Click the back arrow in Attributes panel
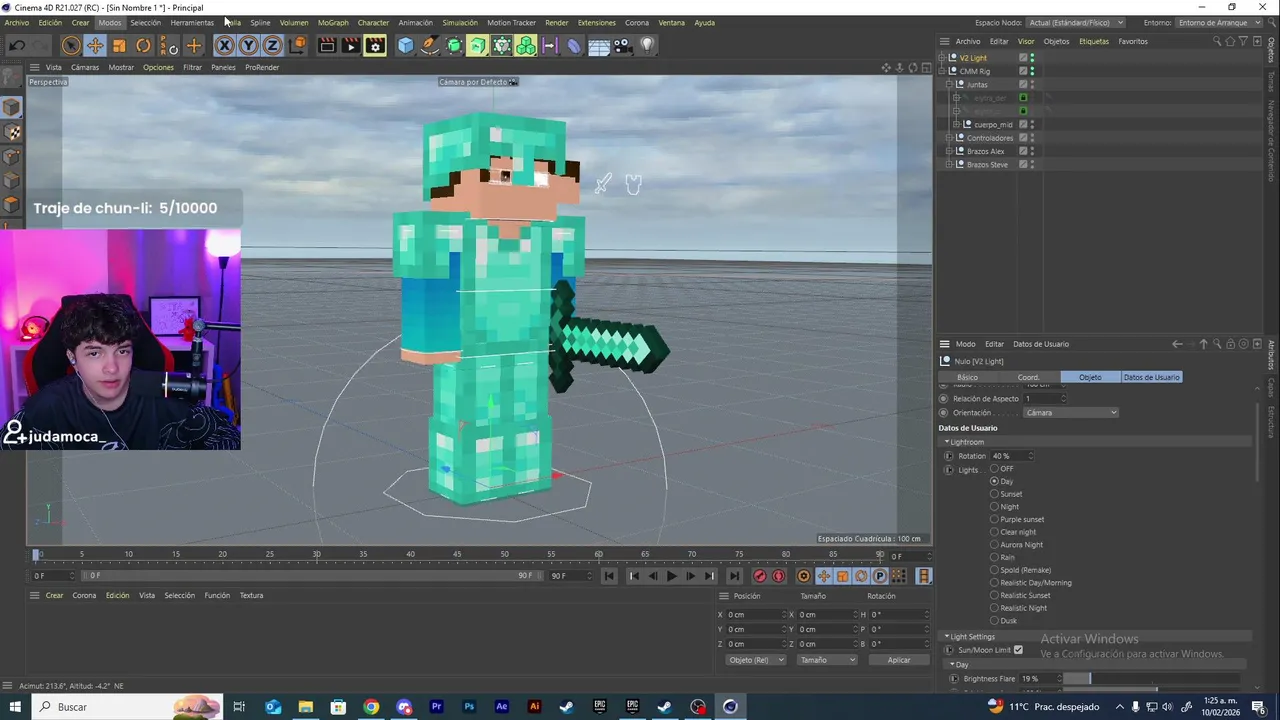Image resolution: width=1280 pixels, height=720 pixels. pyautogui.click(x=1177, y=344)
